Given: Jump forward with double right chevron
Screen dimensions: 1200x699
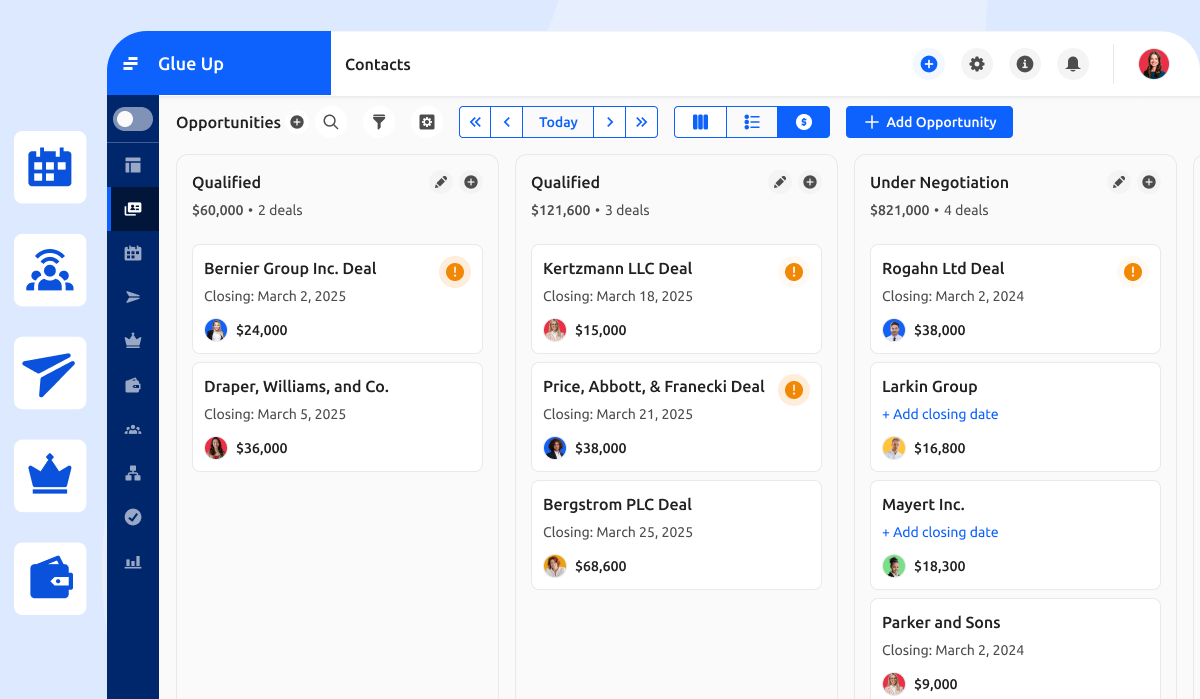Looking at the screenshot, I should (642, 122).
